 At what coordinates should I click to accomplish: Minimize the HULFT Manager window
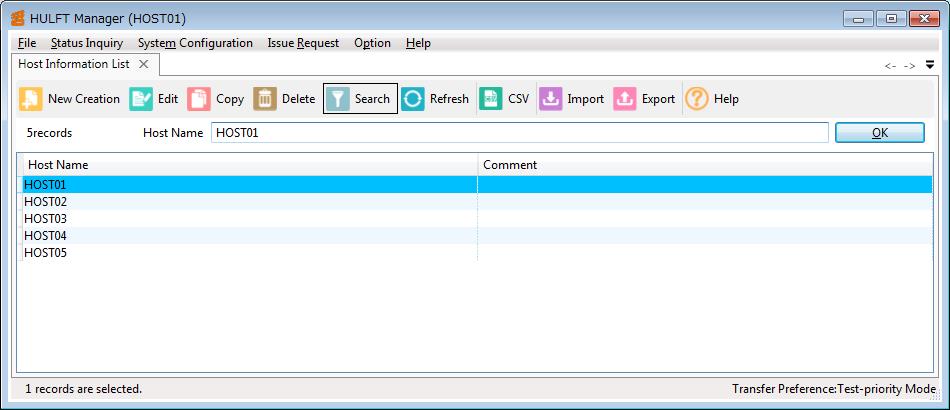pyautogui.click(x=859, y=19)
